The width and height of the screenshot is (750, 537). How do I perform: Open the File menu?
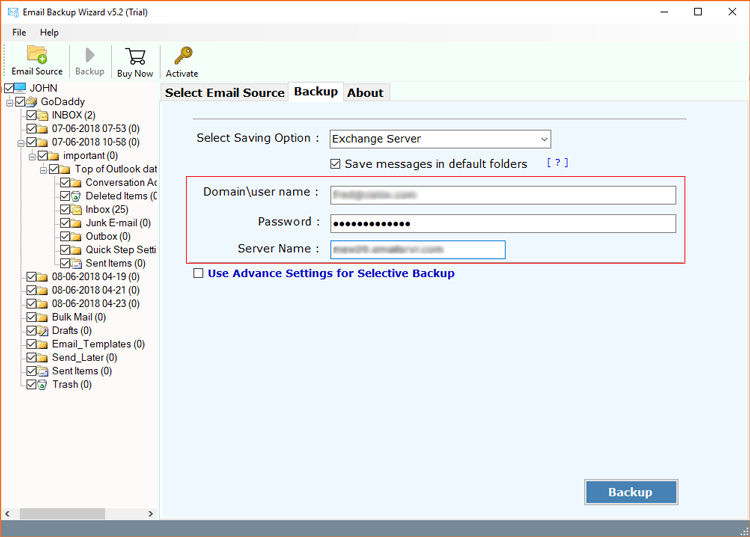point(19,33)
